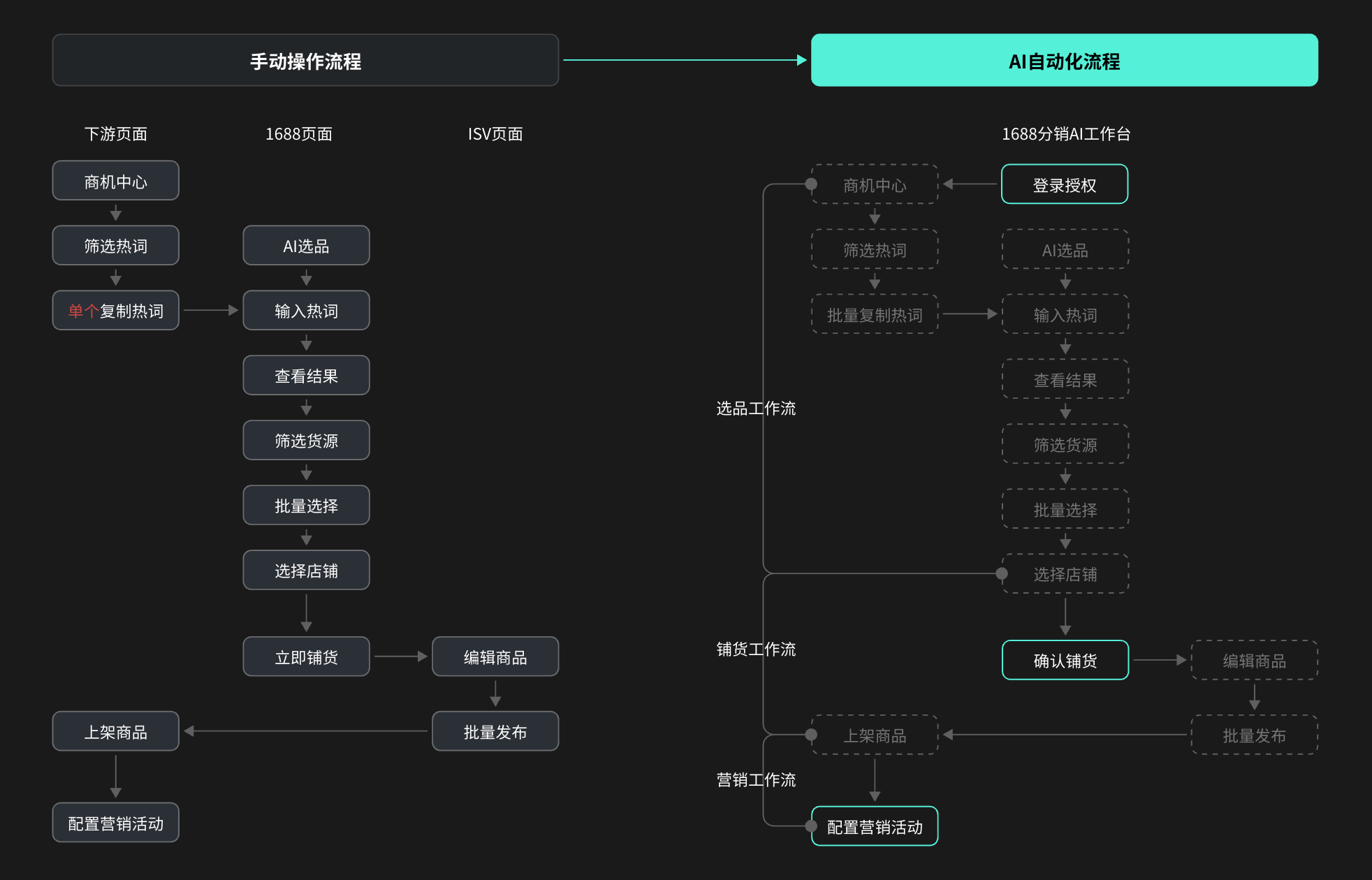The height and width of the screenshot is (880, 1372).
Task: Select the 营销工作流 label
Action: (756, 780)
